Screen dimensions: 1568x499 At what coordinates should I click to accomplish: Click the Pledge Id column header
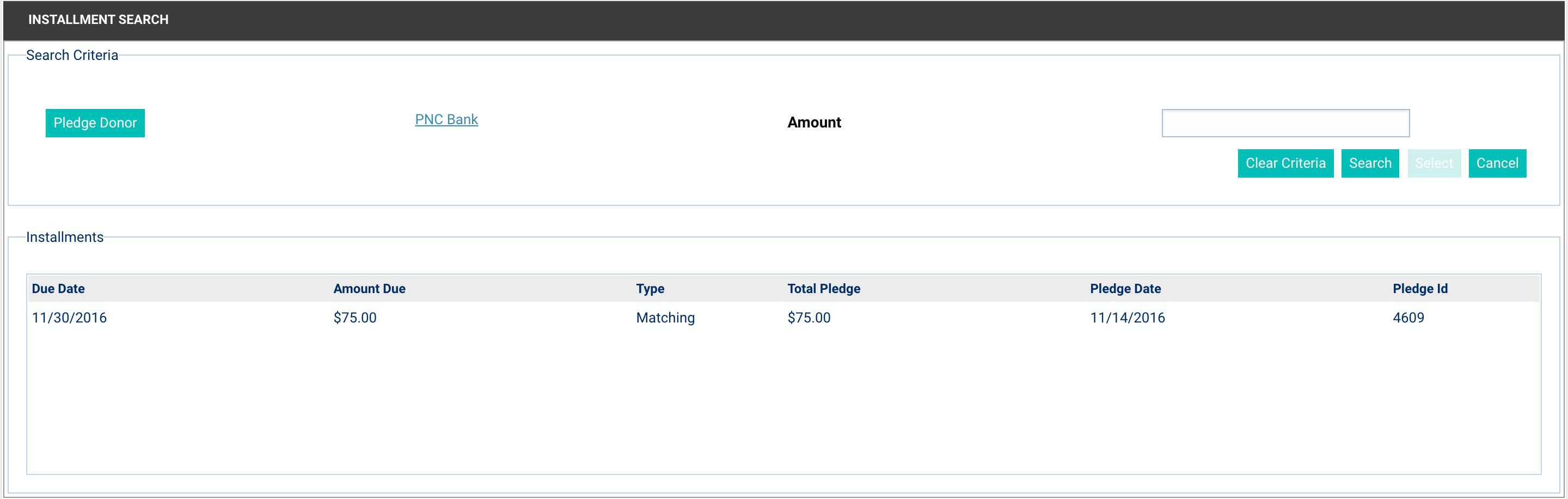coord(1420,289)
